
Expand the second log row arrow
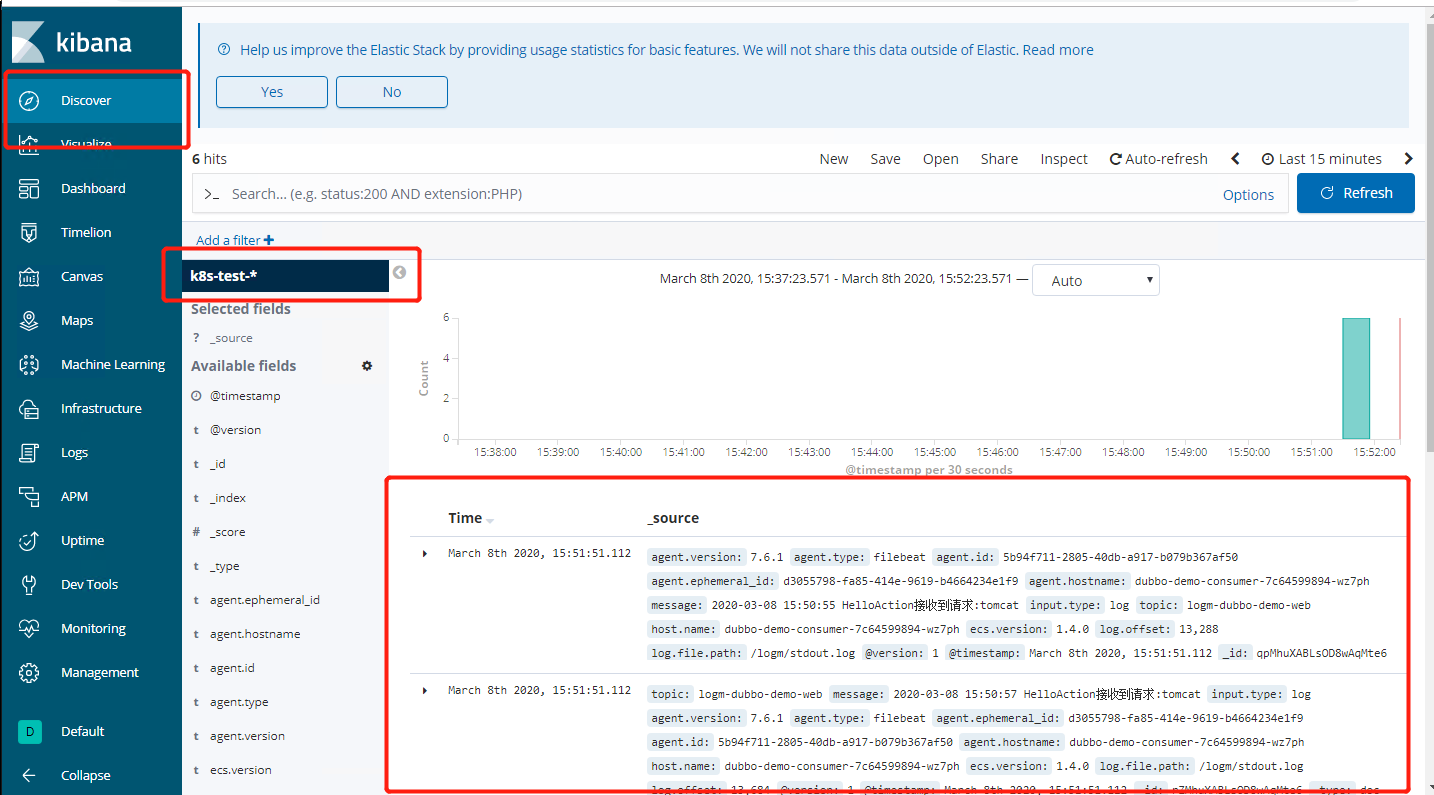[x=425, y=690]
